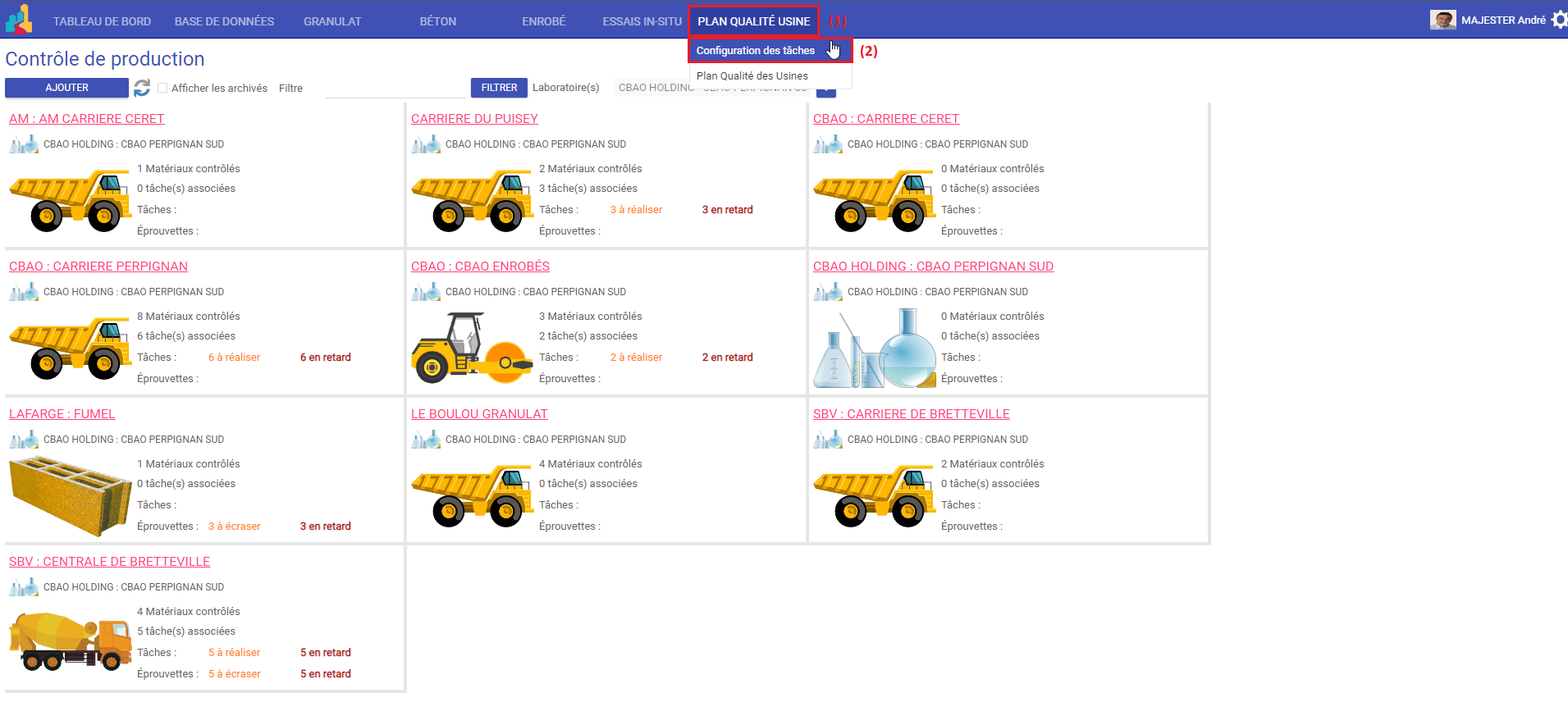Viewport: 1568px width, 702px height.
Task: Click '2 à réaliser' in CBAO ENROBÉS
Action: (636, 358)
